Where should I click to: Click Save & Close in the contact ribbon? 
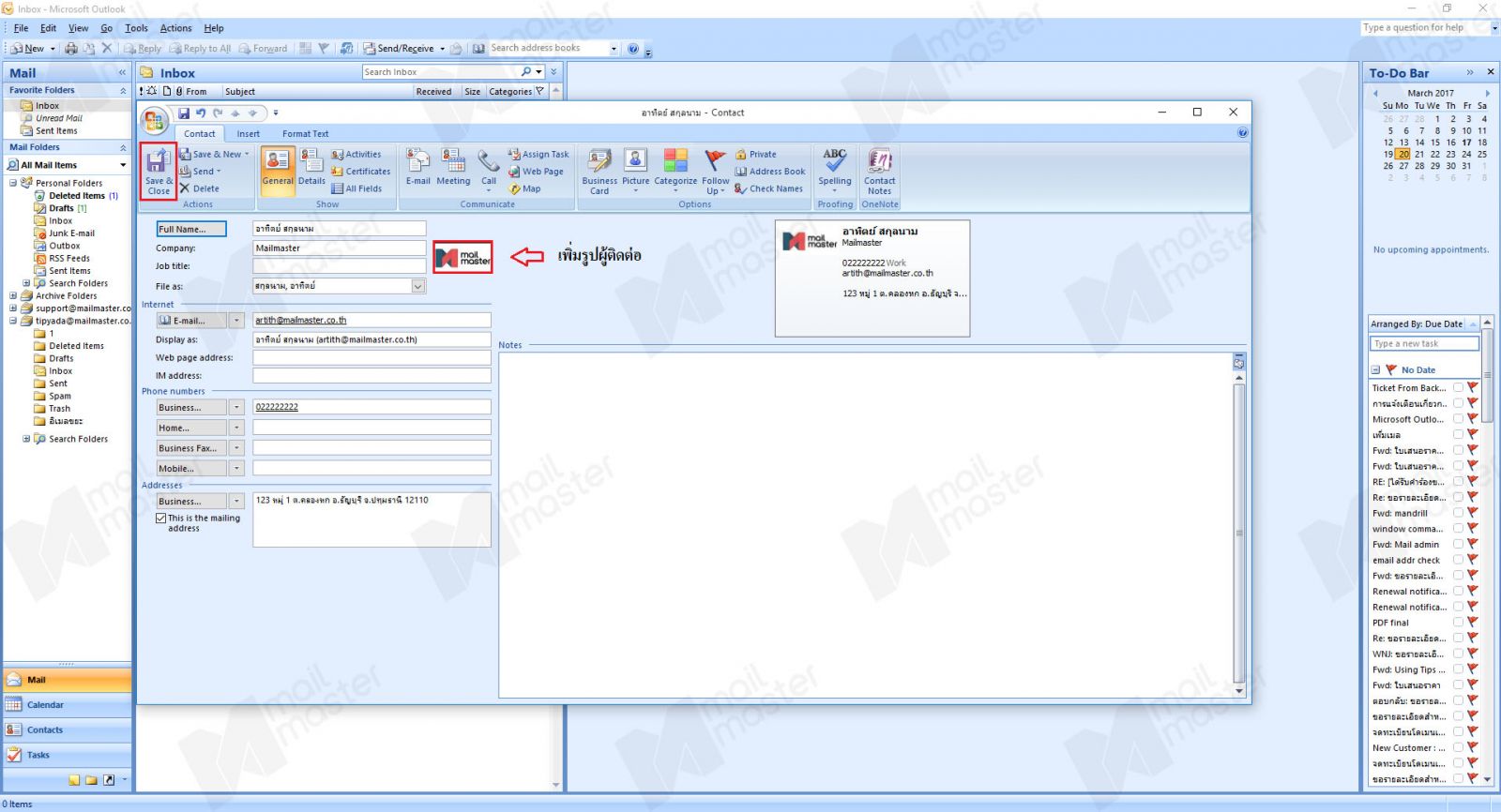pos(159,171)
